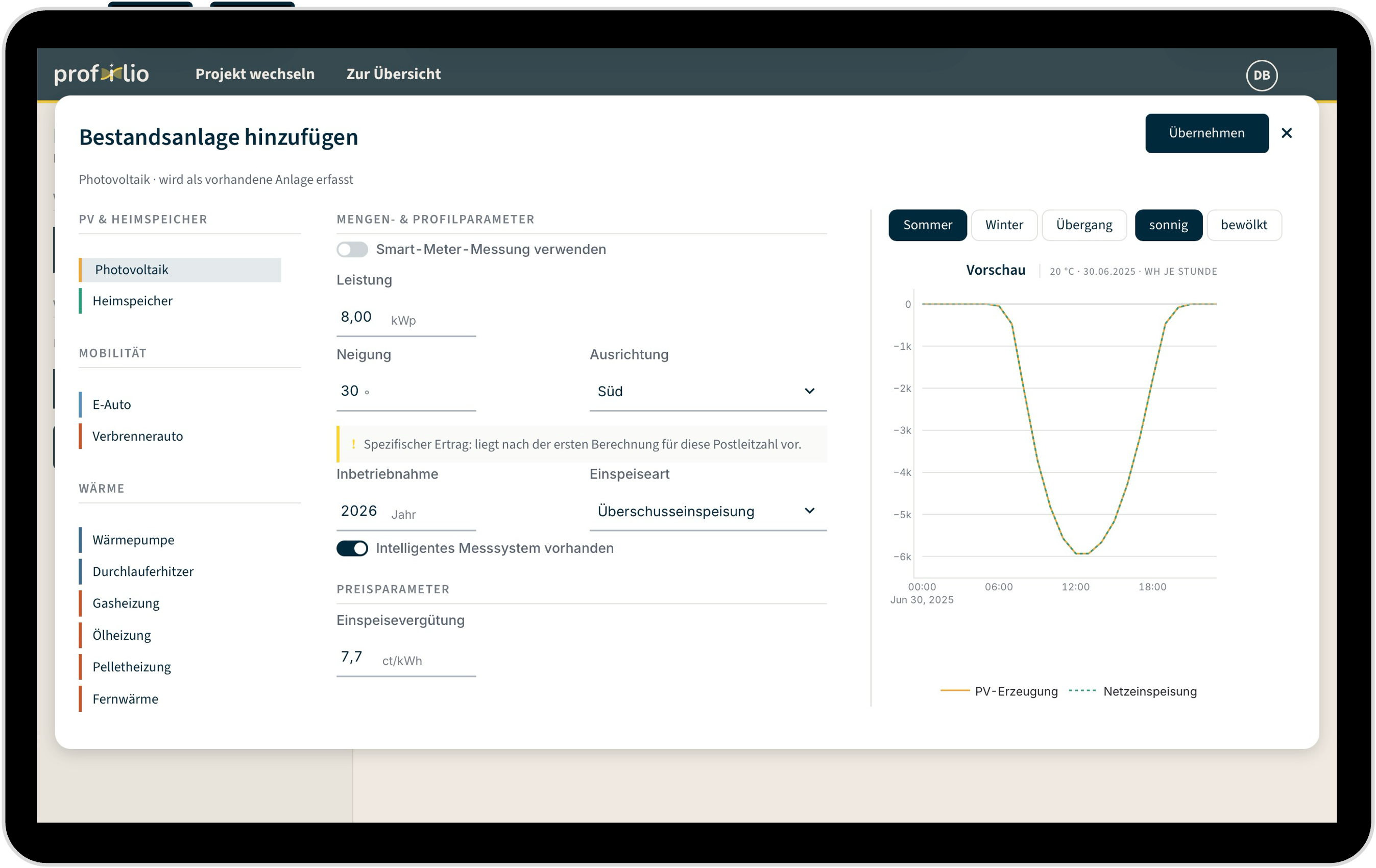Click Projekt wechseln in the header
This screenshot has width=1376, height=868.
click(x=255, y=74)
